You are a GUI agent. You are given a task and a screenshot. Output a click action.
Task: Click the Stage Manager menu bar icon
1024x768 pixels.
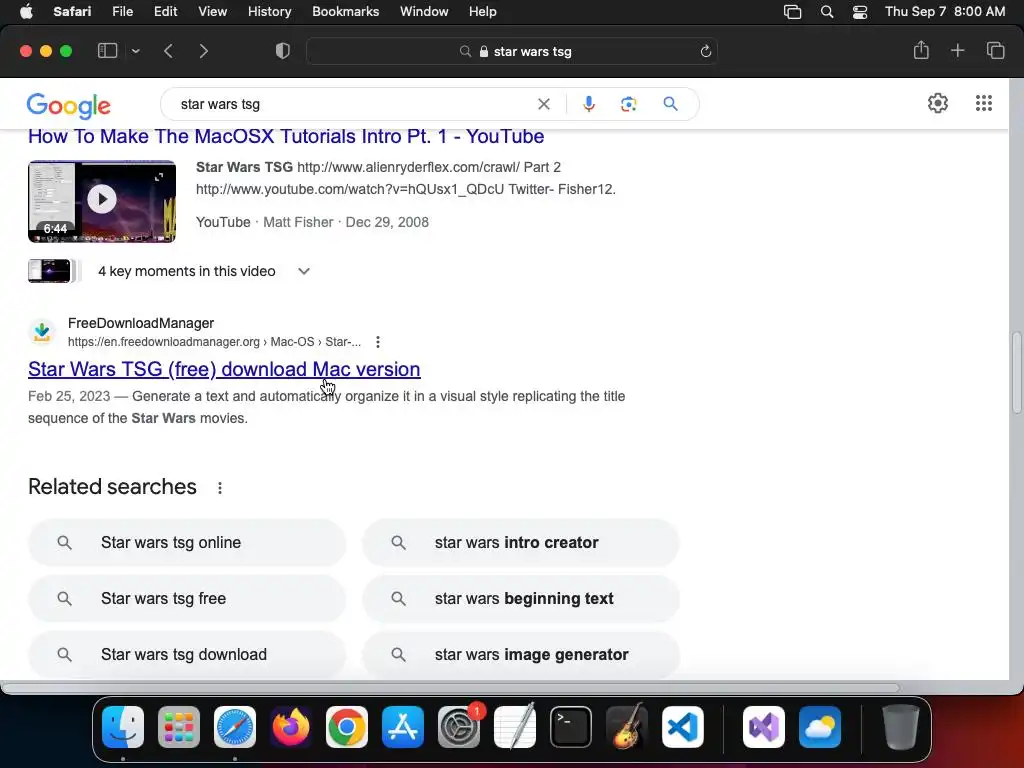tap(792, 12)
